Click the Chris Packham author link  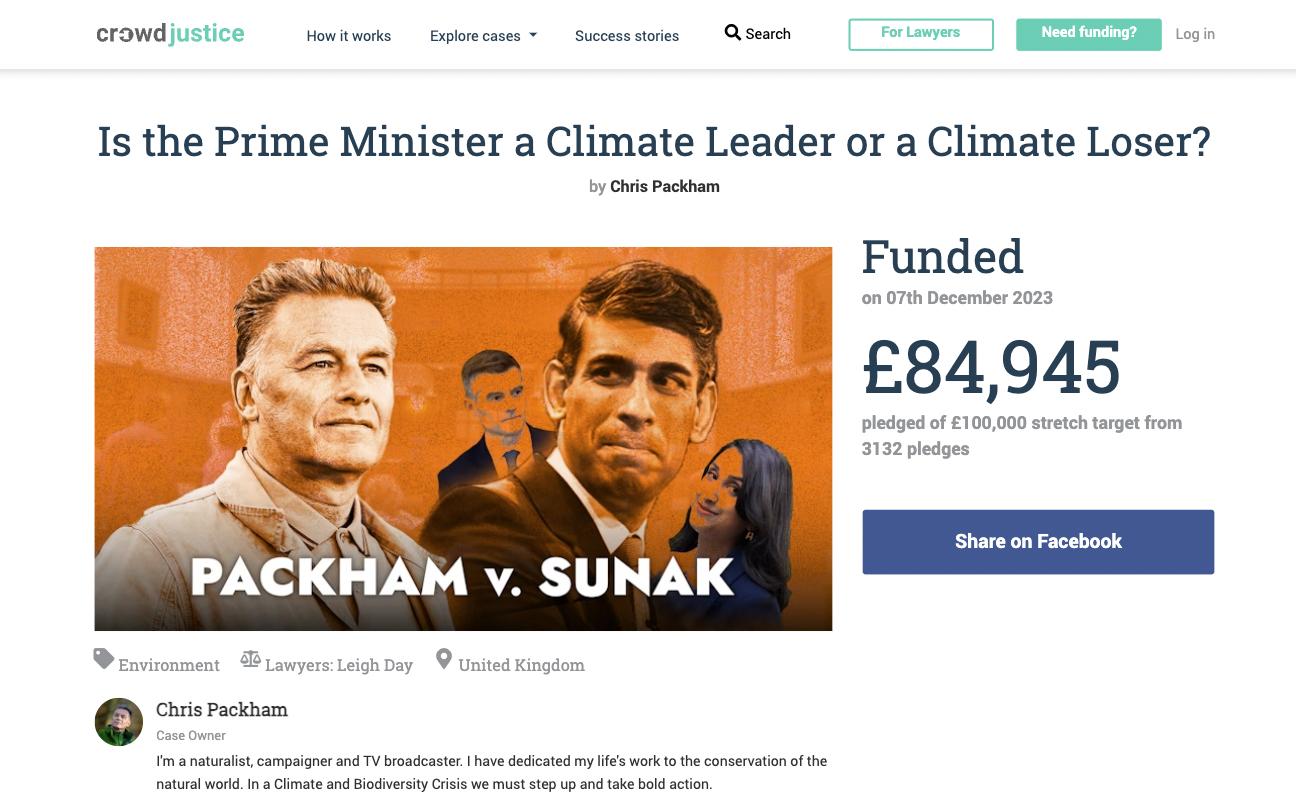[x=665, y=186]
